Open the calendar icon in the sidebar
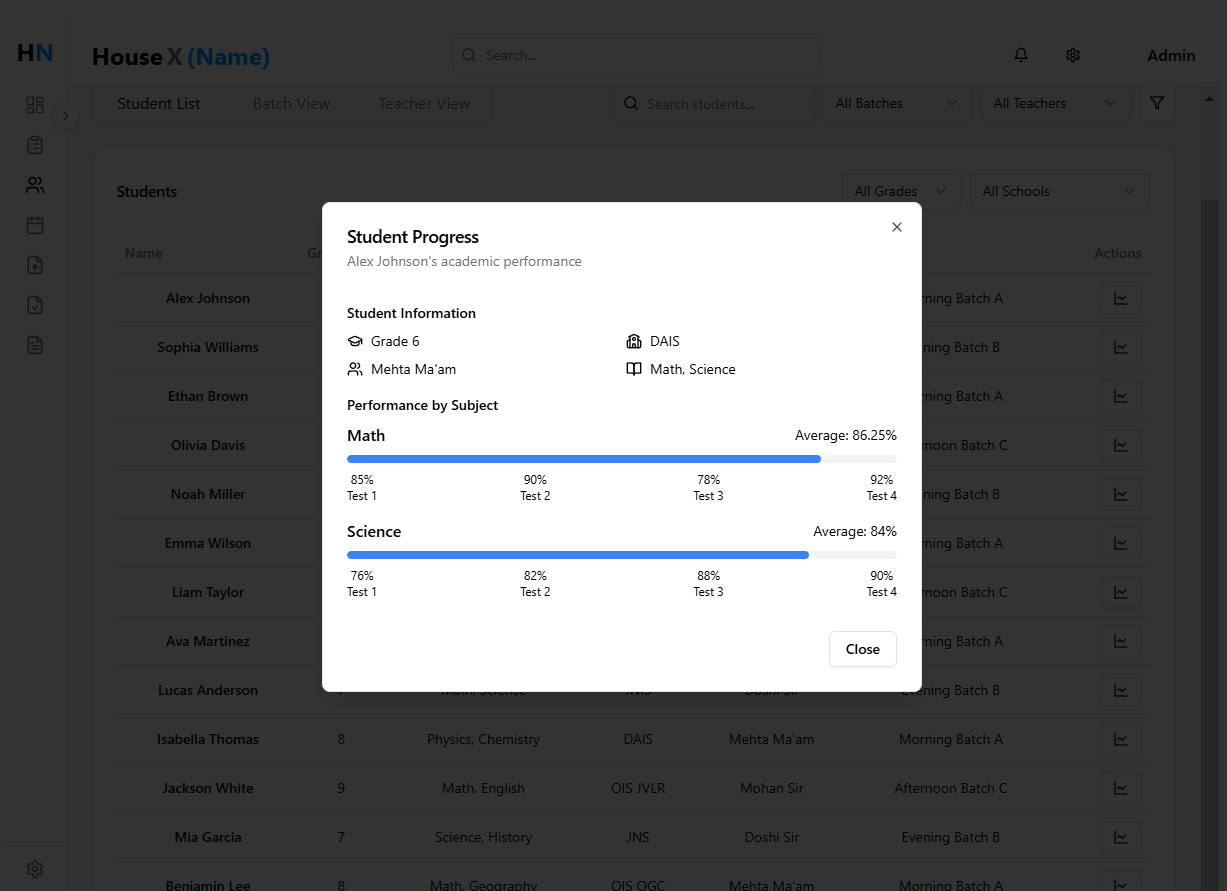 34,225
